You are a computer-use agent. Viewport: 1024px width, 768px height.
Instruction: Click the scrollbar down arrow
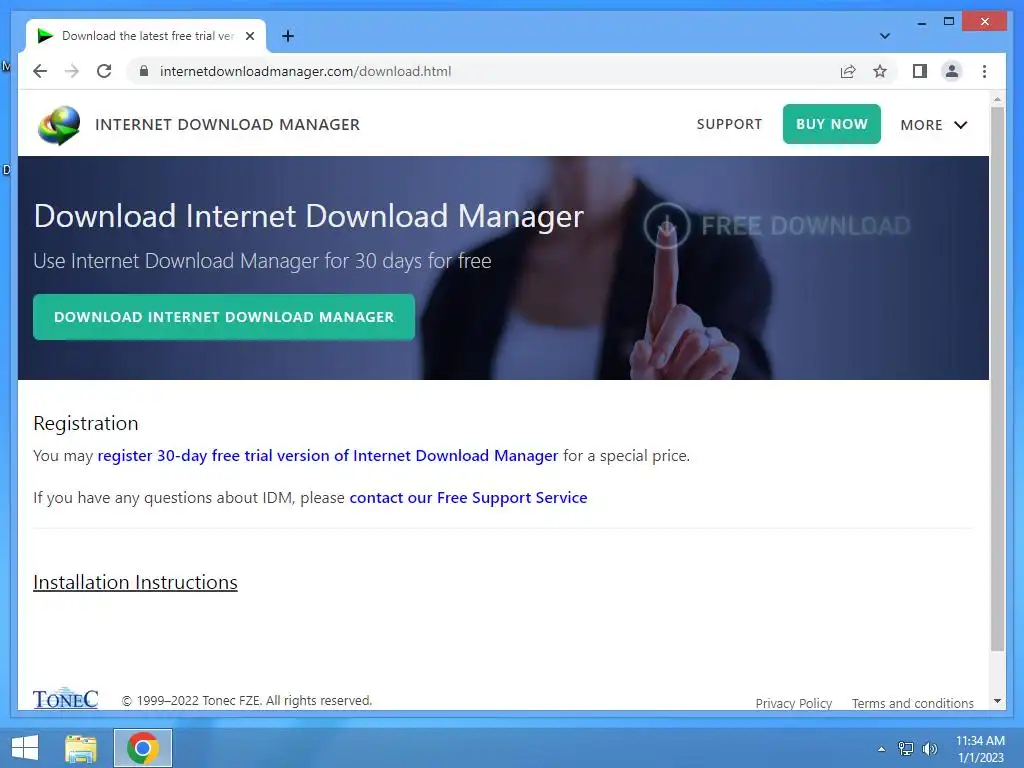pos(997,701)
